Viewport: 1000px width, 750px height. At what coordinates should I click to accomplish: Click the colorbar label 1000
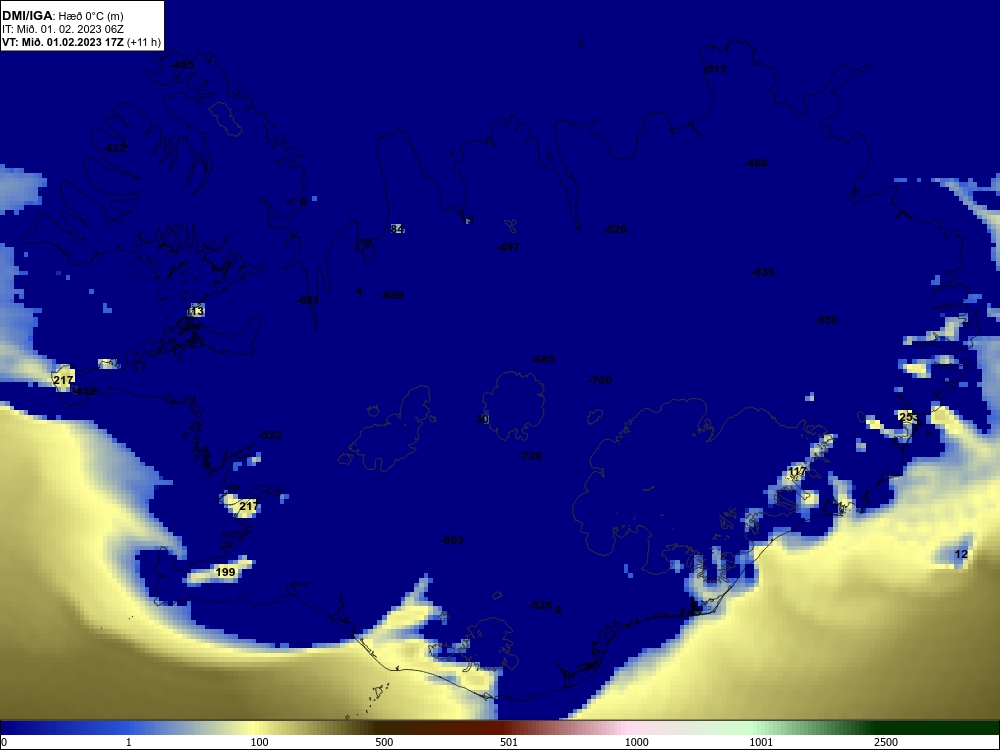(x=636, y=742)
